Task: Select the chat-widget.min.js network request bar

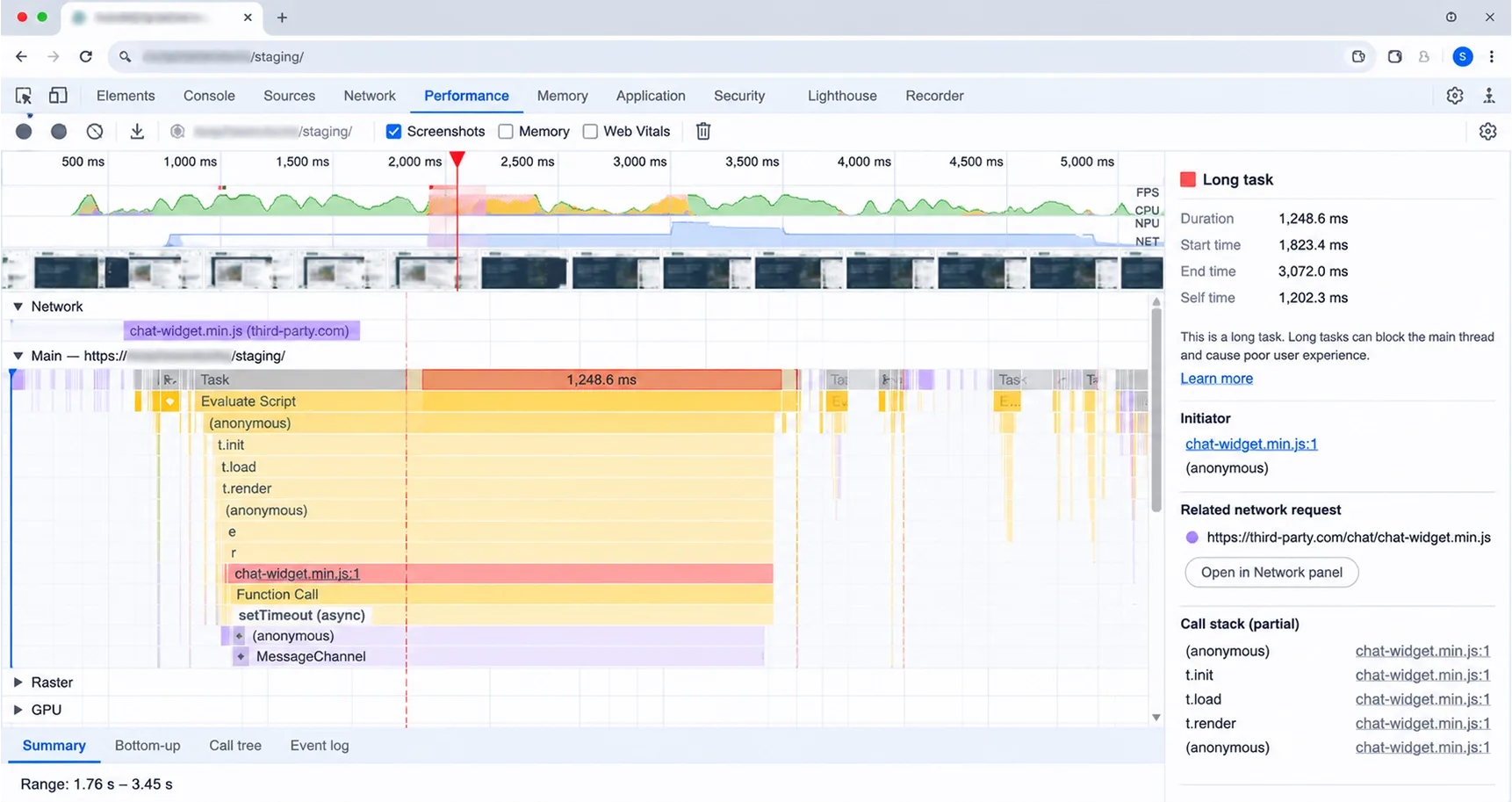Action: click(x=241, y=331)
